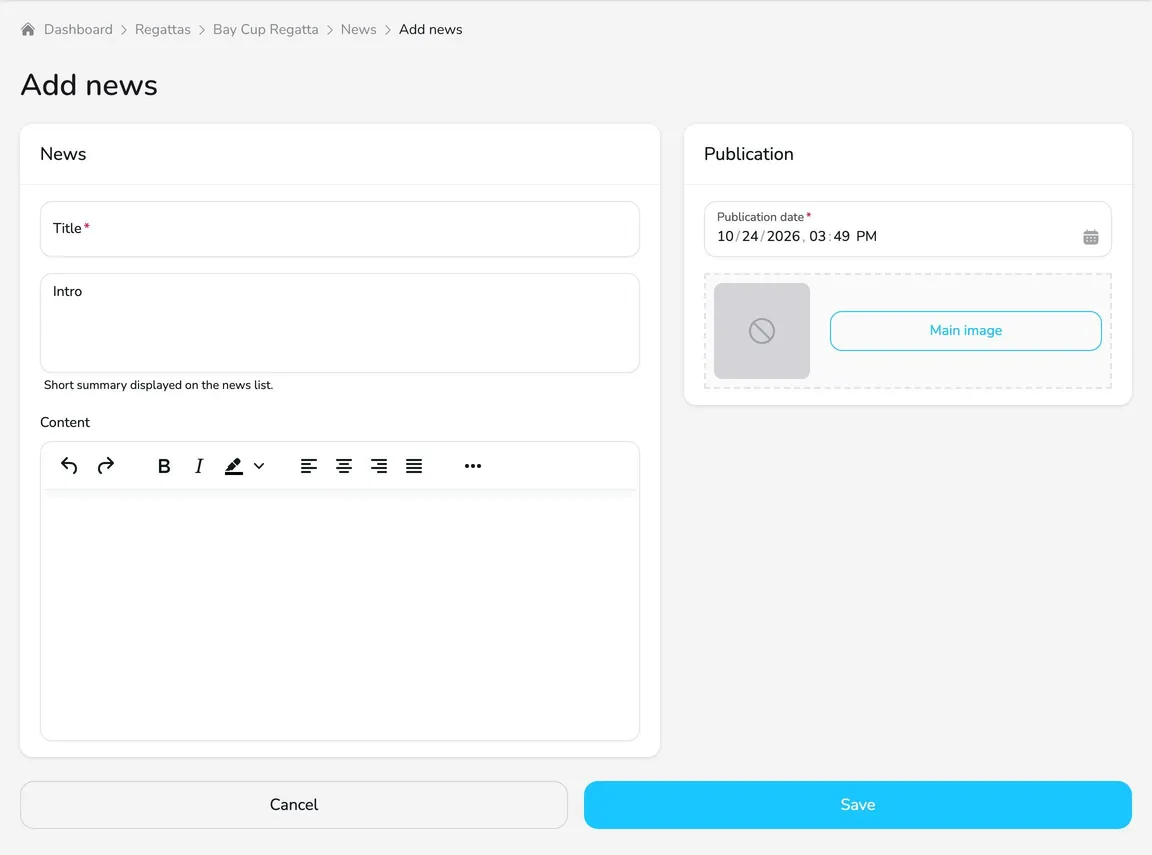Open highlight color dropdown arrow
Screen dimensions: 1152x855
[x=259, y=466]
